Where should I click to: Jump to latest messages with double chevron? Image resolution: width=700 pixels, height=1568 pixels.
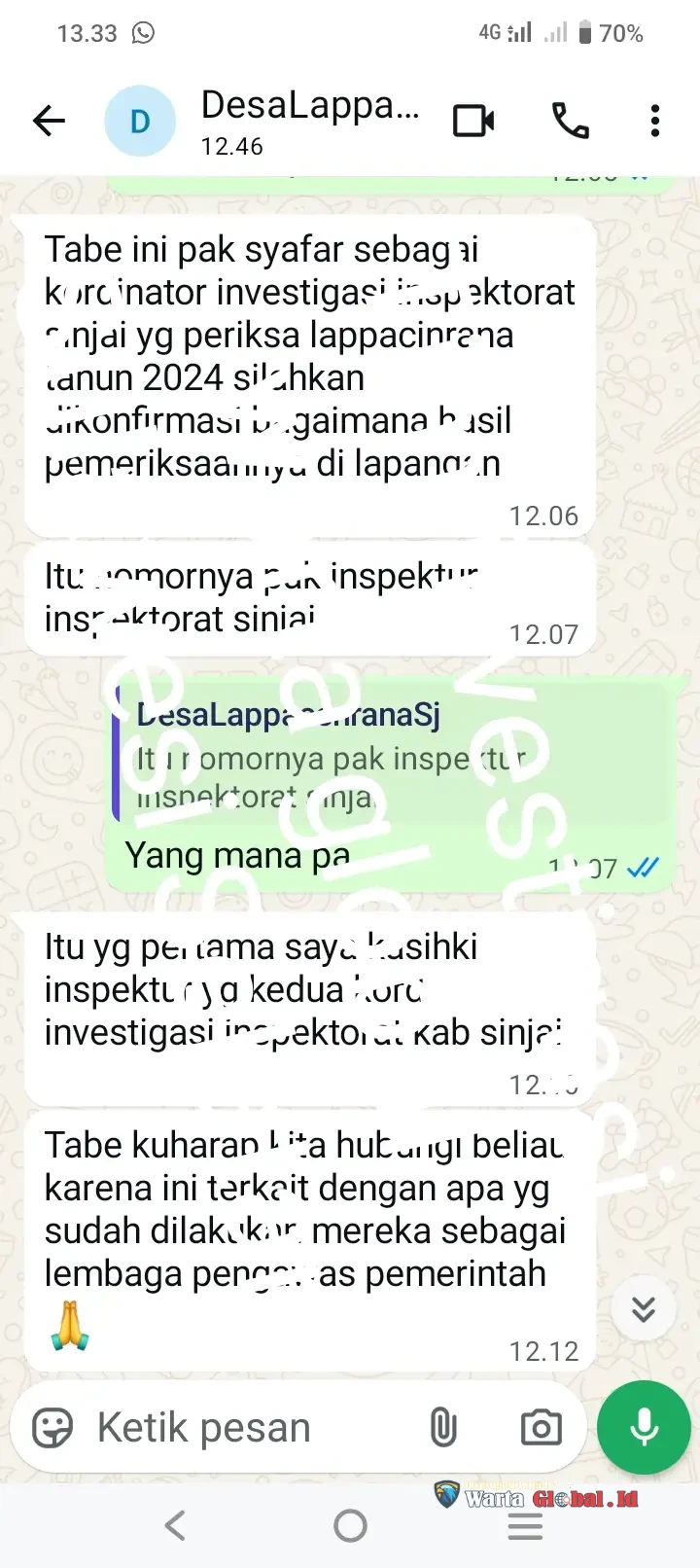pos(644,1309)
